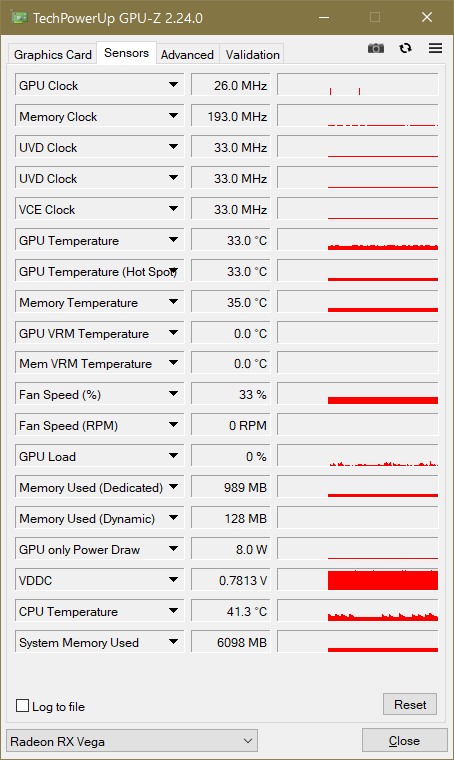Click the Close button at bottom

405,741
